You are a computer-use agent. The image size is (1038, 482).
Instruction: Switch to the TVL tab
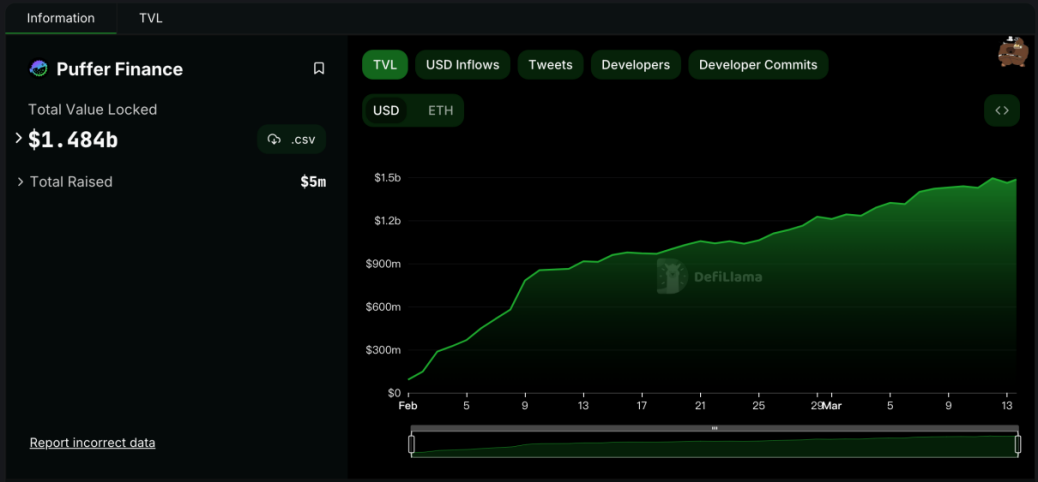pos(151,19)
